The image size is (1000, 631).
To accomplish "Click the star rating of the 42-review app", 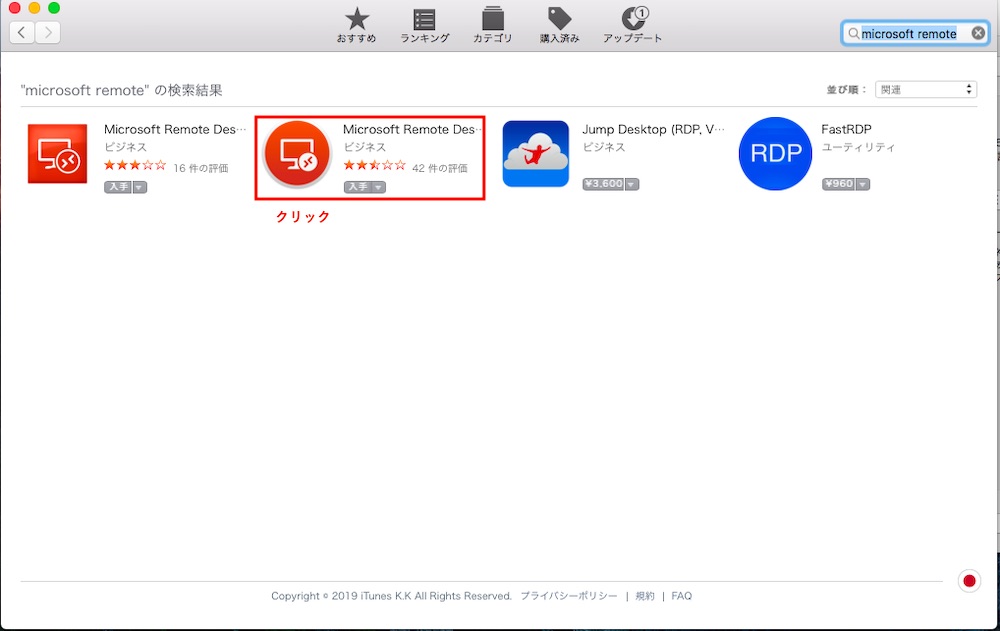I will 374,165.
